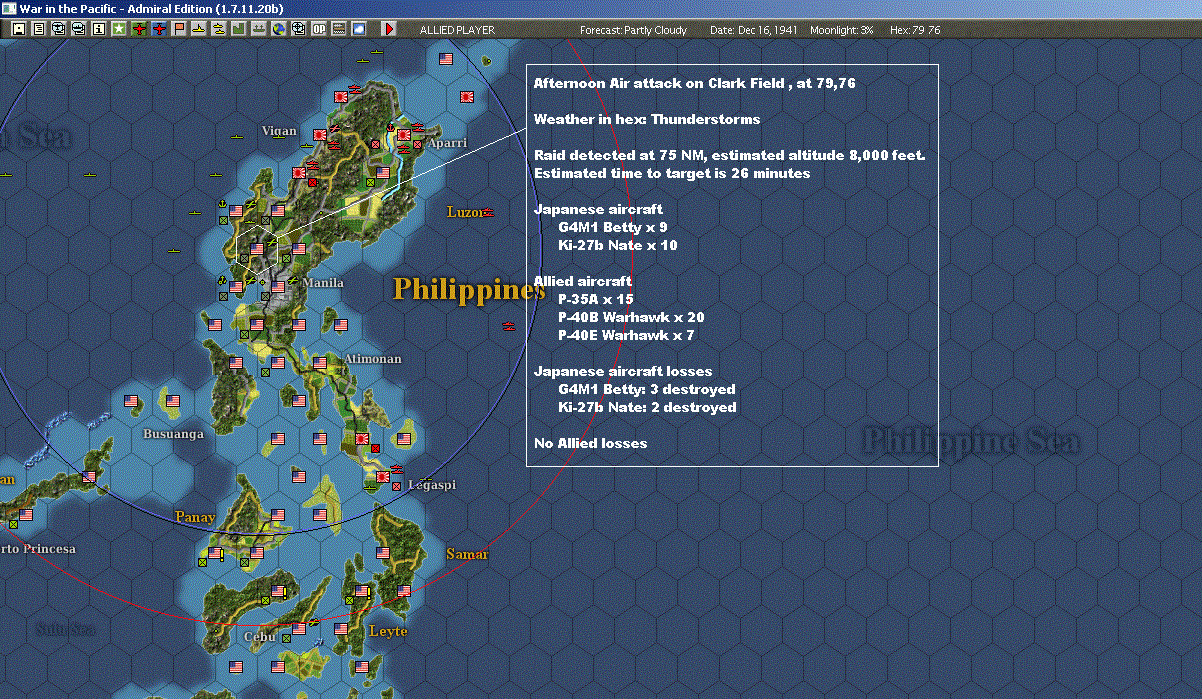The height and width of the screenshot is (699, 1202).
Task: Click the Moonlight: 3% status text
Action: (x=842, y=30)
